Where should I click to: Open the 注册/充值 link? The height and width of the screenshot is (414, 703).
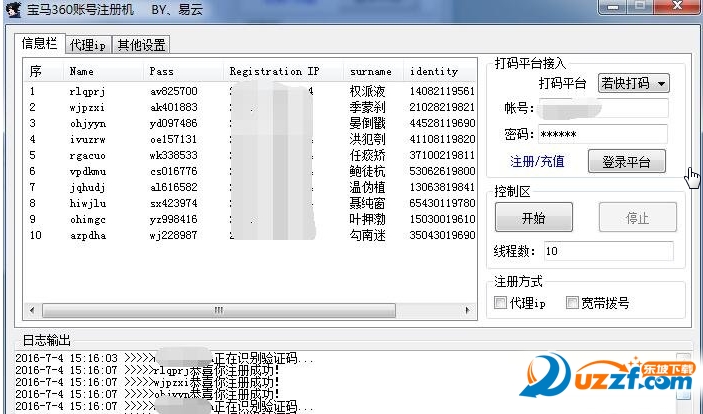[537, 161]
